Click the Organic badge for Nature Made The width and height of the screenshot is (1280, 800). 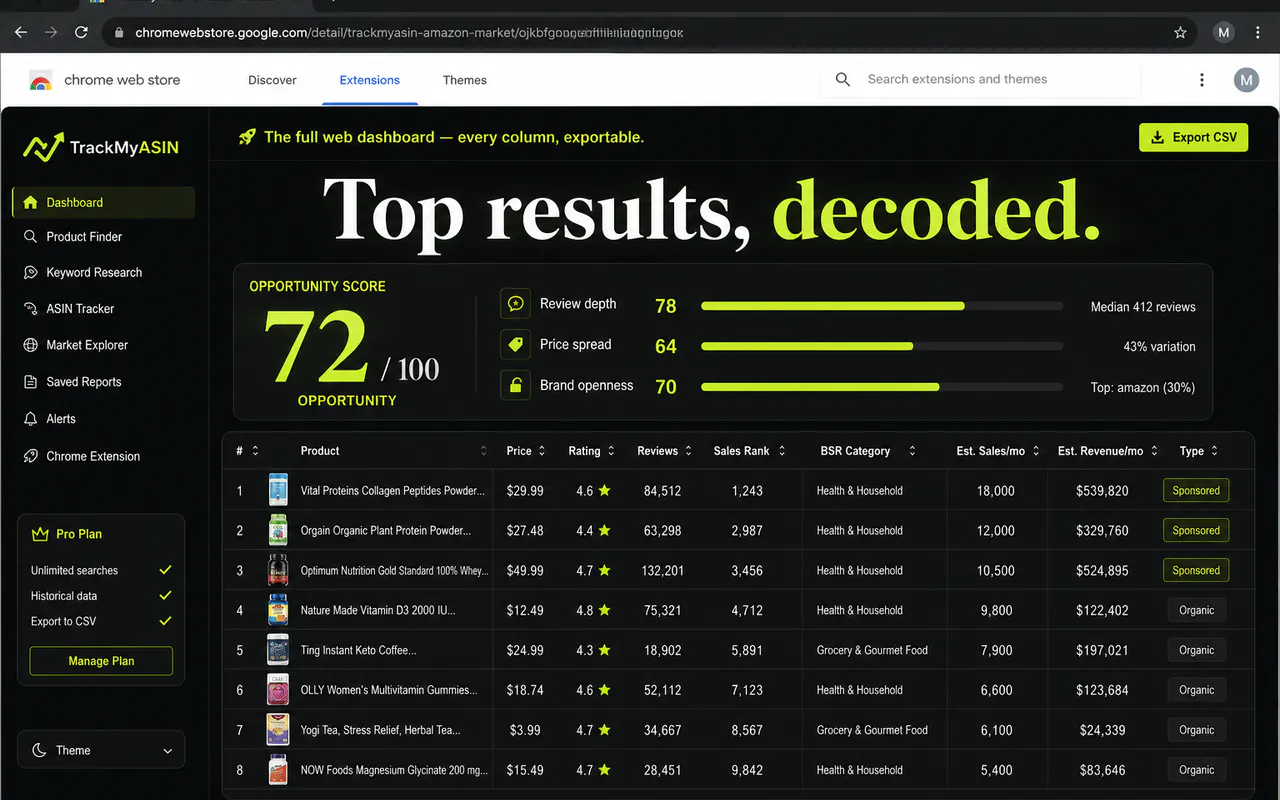pyautogui.click(x=1196, y=610)
